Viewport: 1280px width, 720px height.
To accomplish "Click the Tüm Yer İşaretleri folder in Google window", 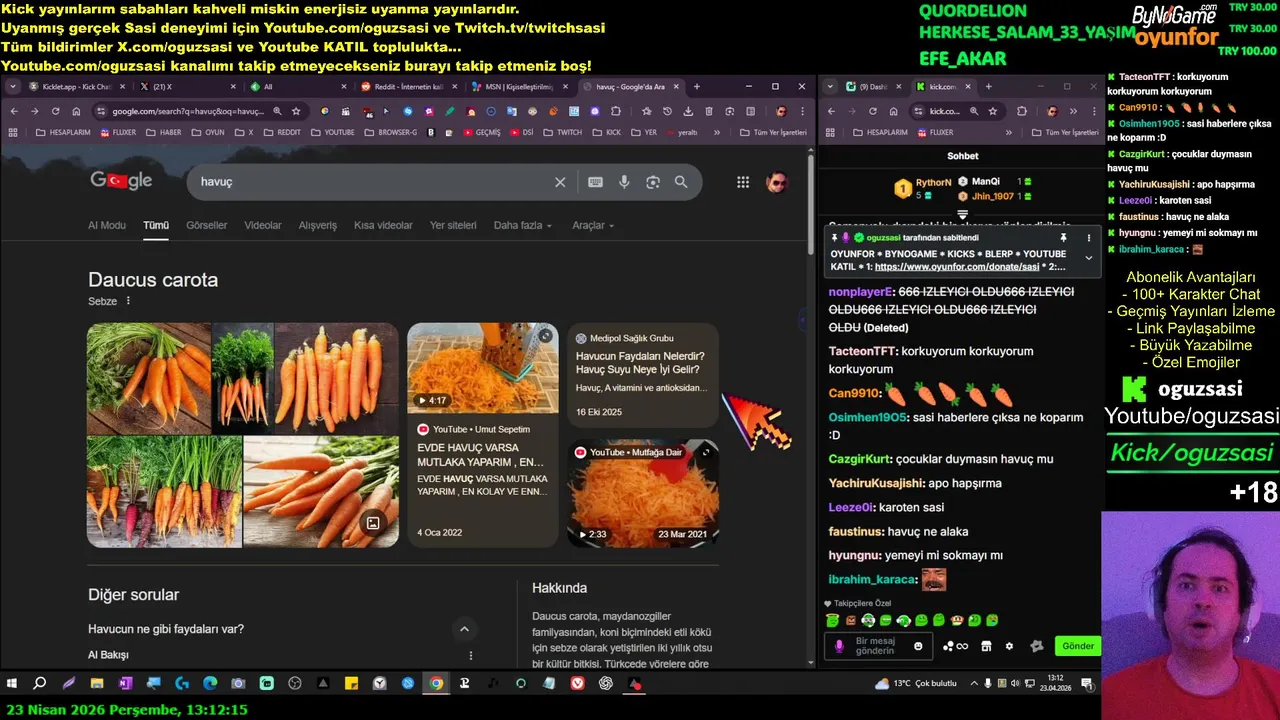I will click(x=773, y=132).
